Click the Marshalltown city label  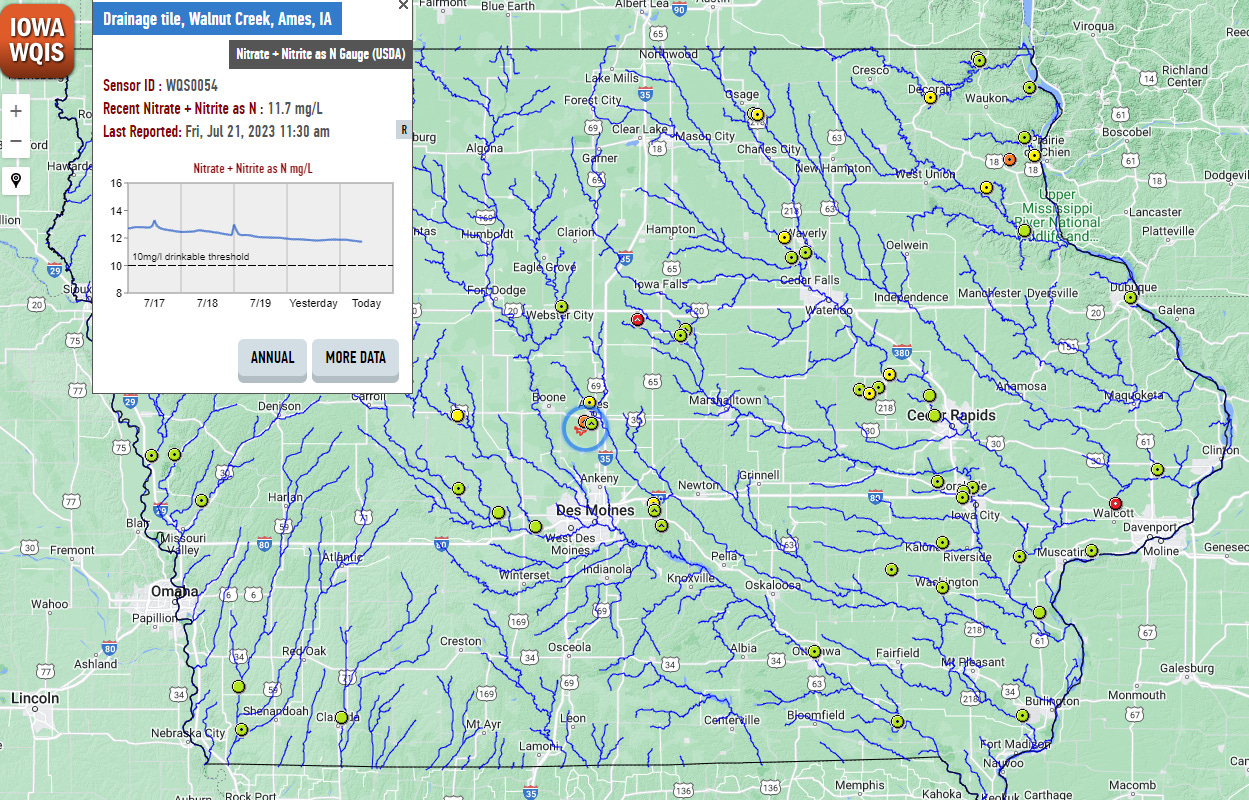click(725, 400)
